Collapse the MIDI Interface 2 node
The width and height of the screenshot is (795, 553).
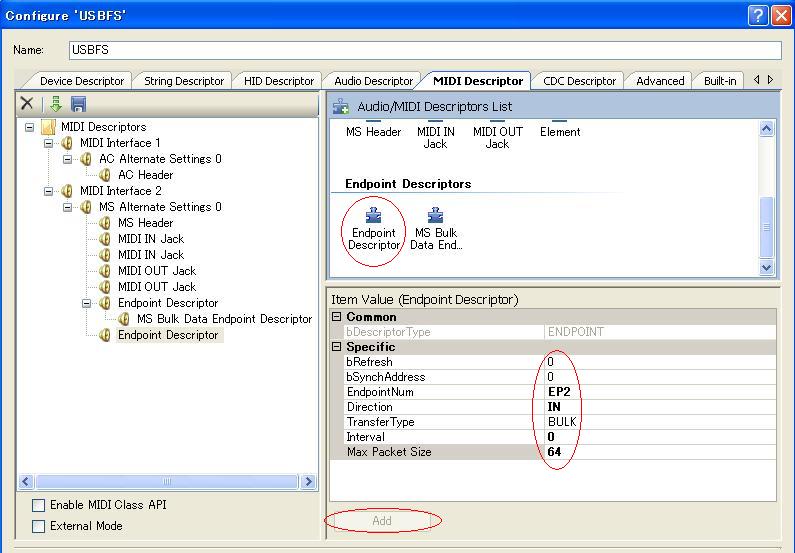point(48,191)
